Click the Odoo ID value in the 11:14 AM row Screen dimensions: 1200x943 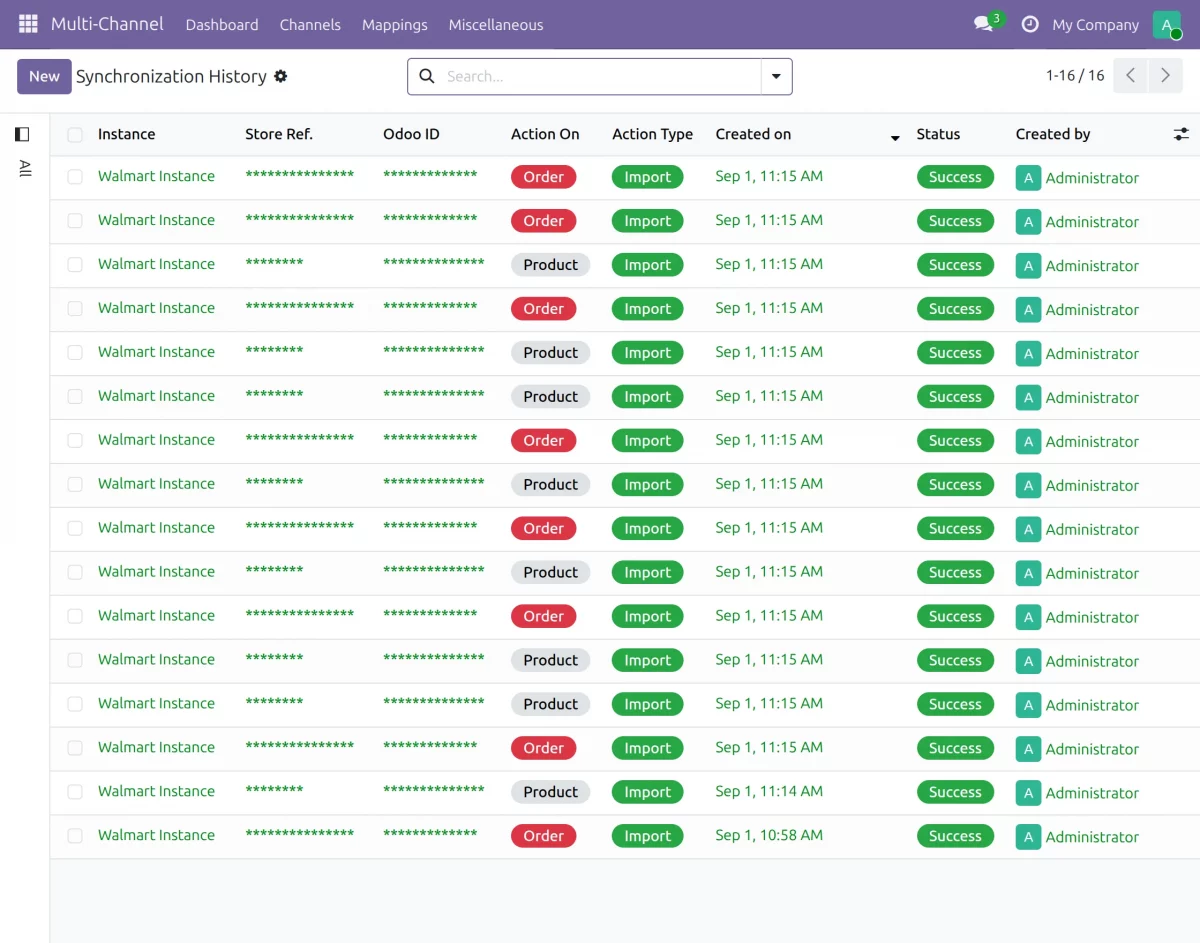pyautogui.click(x=433, y=791)
